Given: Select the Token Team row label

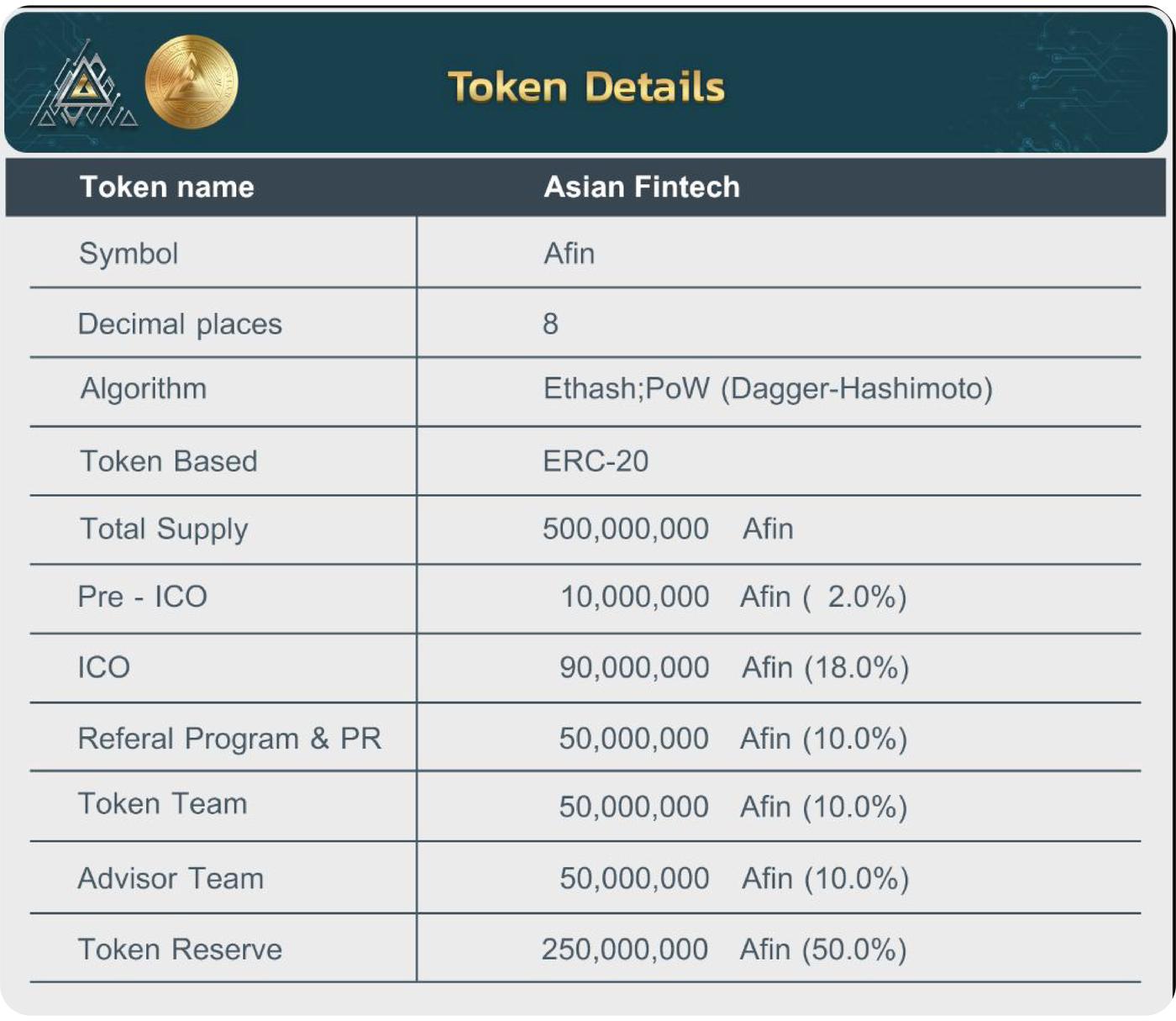Looking at the screenshot, I should (163, 804).
